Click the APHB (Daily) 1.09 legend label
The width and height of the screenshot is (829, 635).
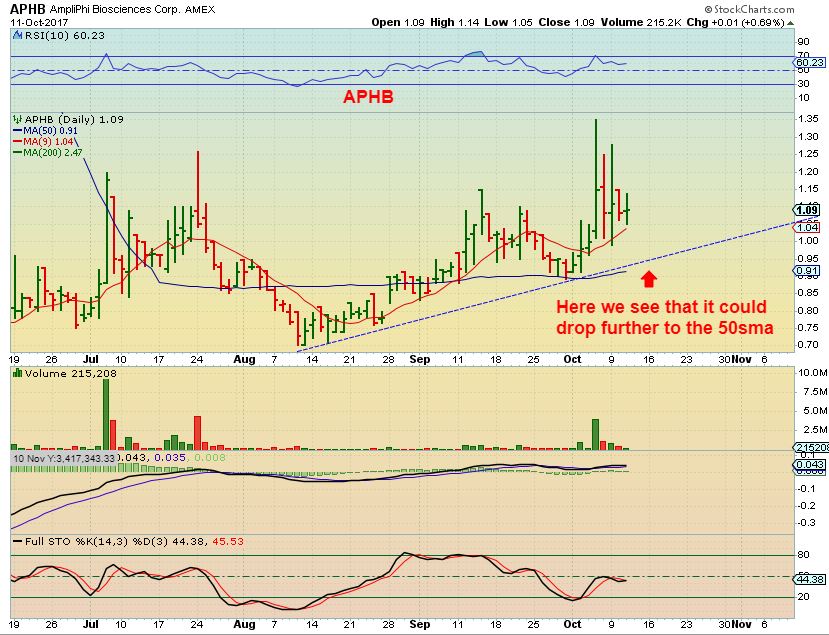point(74,119)
